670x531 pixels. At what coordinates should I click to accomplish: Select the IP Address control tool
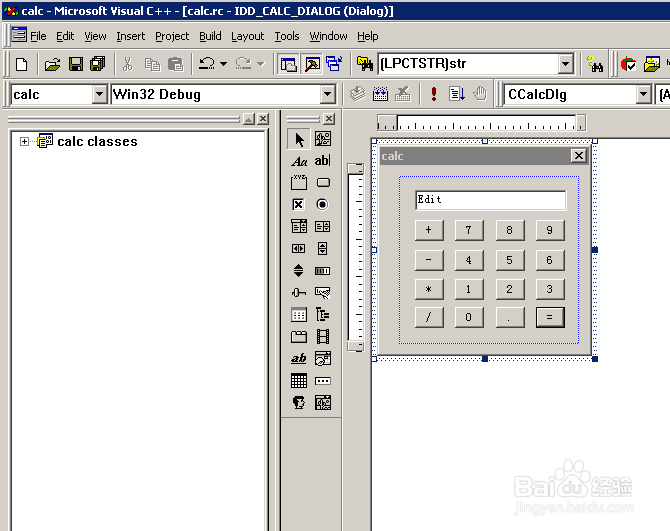pos(323,381)
